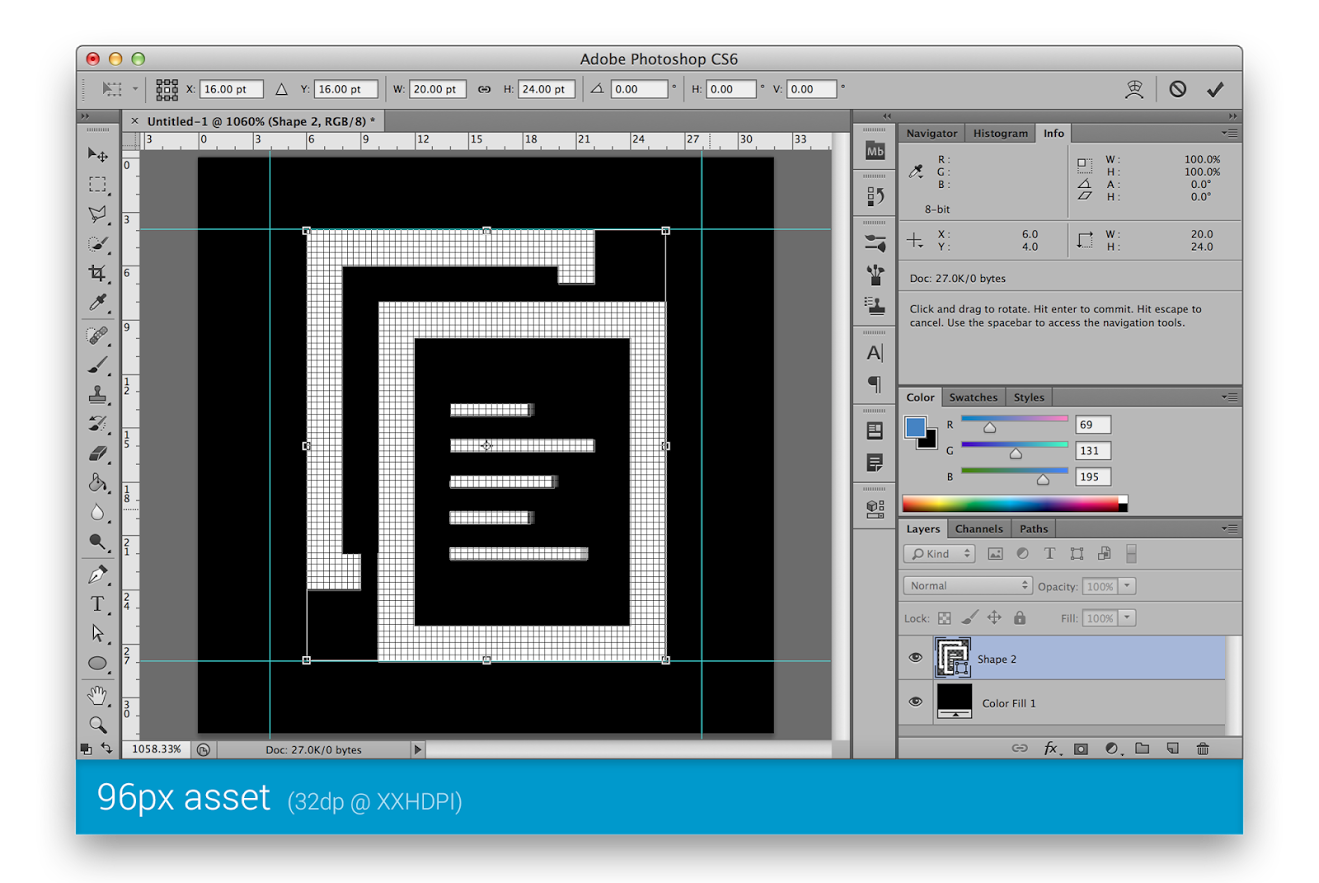Image resolution: width=1319 pixels, height=883 pixels.
Task: Open the Kind filter dropdown
Action: (938, 553)
